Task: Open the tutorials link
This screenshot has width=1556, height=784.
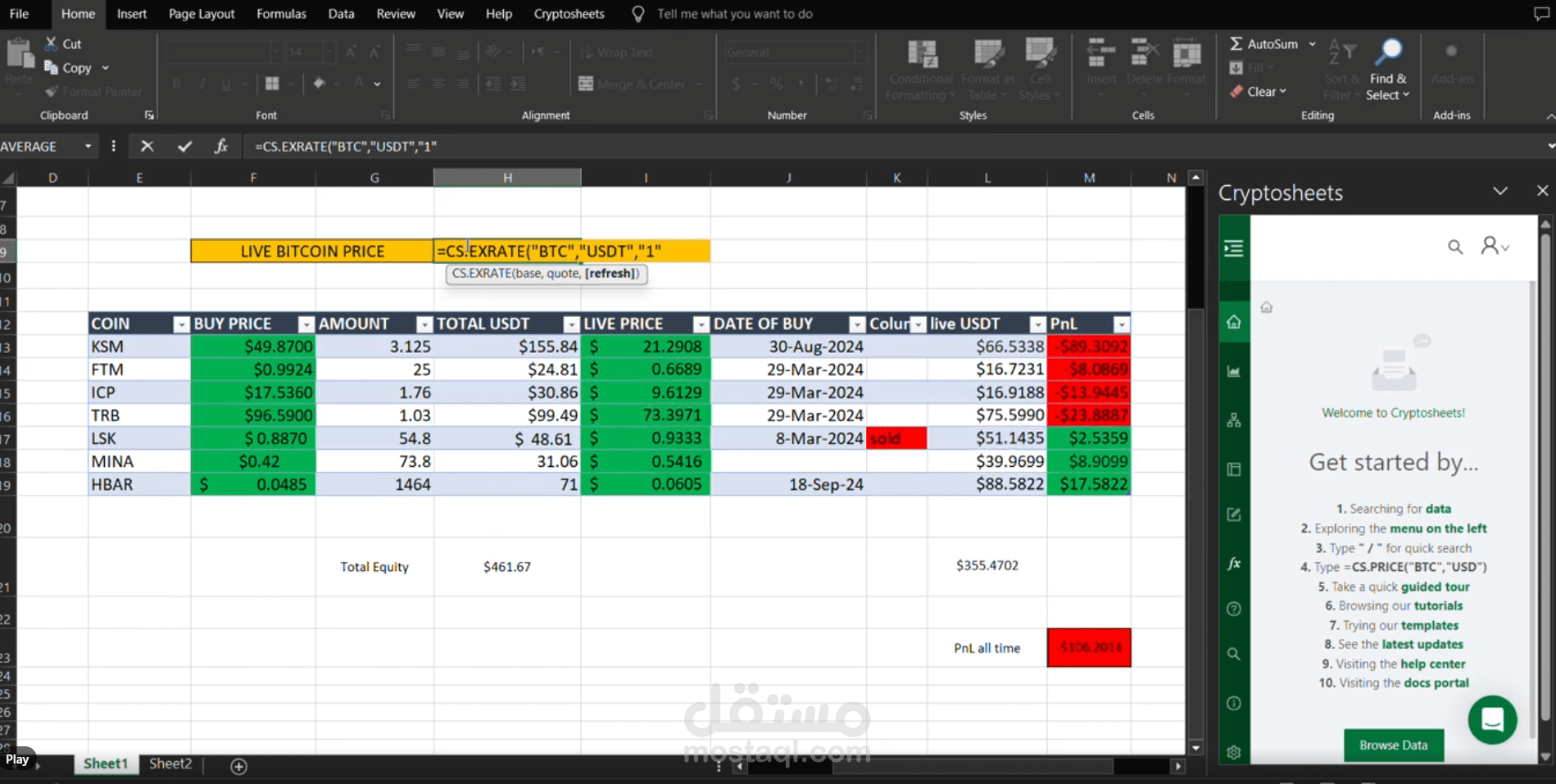Action: (1438, 606)
